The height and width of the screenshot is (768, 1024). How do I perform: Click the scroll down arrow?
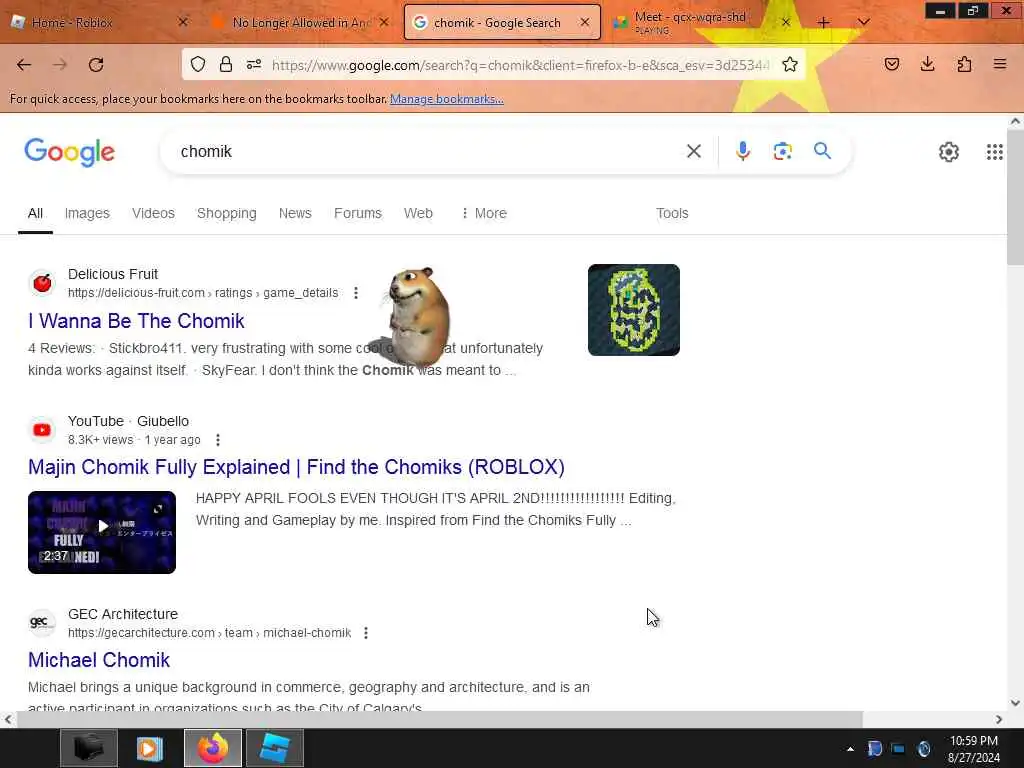click(x=1015, y=703)
